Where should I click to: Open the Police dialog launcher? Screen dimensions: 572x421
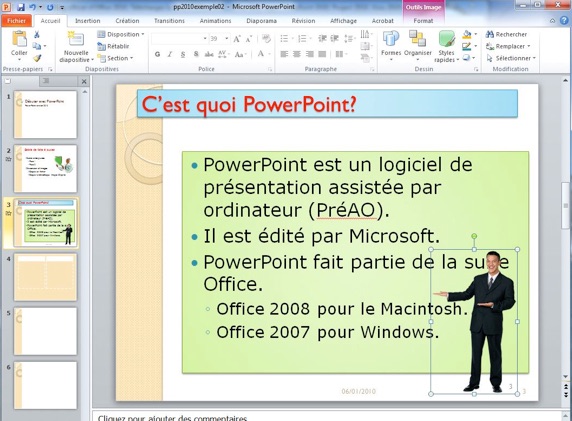point(270,69)
